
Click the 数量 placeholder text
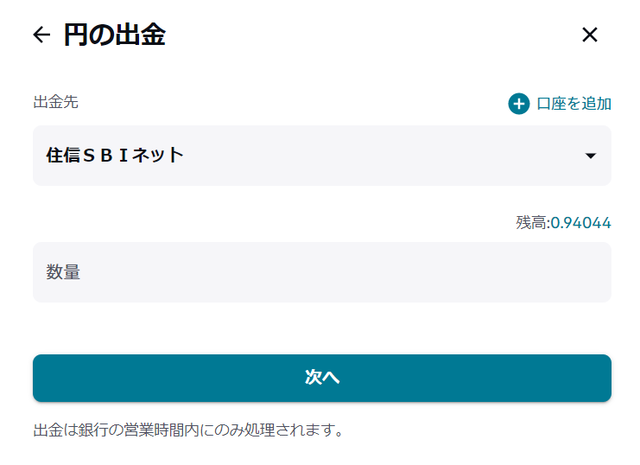pyautogui.click(x=63, y=272)
